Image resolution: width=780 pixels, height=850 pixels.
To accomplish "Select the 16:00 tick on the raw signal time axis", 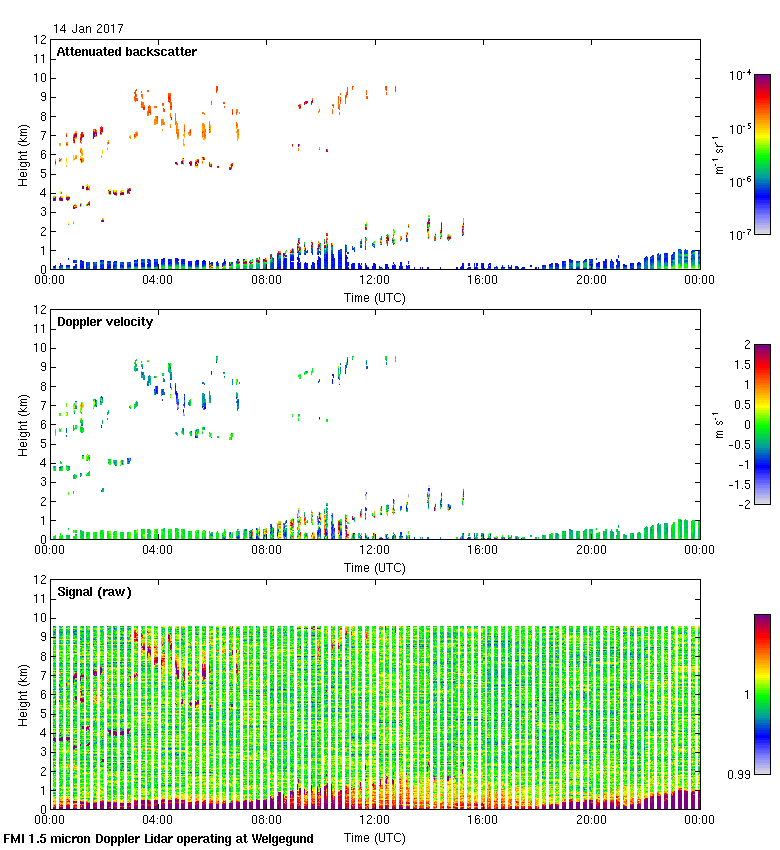I will 483,820.
